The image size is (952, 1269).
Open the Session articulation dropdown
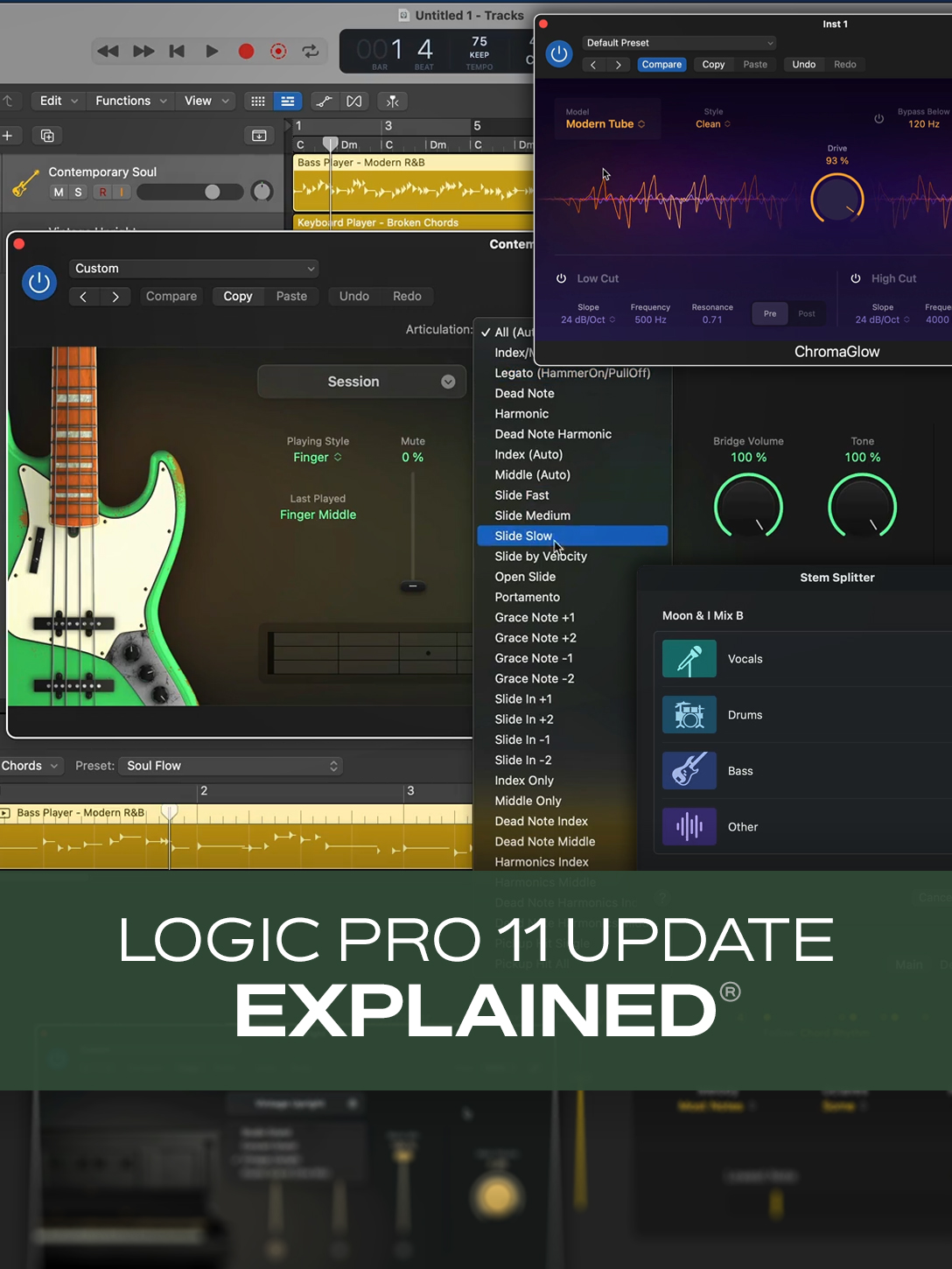click(x=360, y=382)
